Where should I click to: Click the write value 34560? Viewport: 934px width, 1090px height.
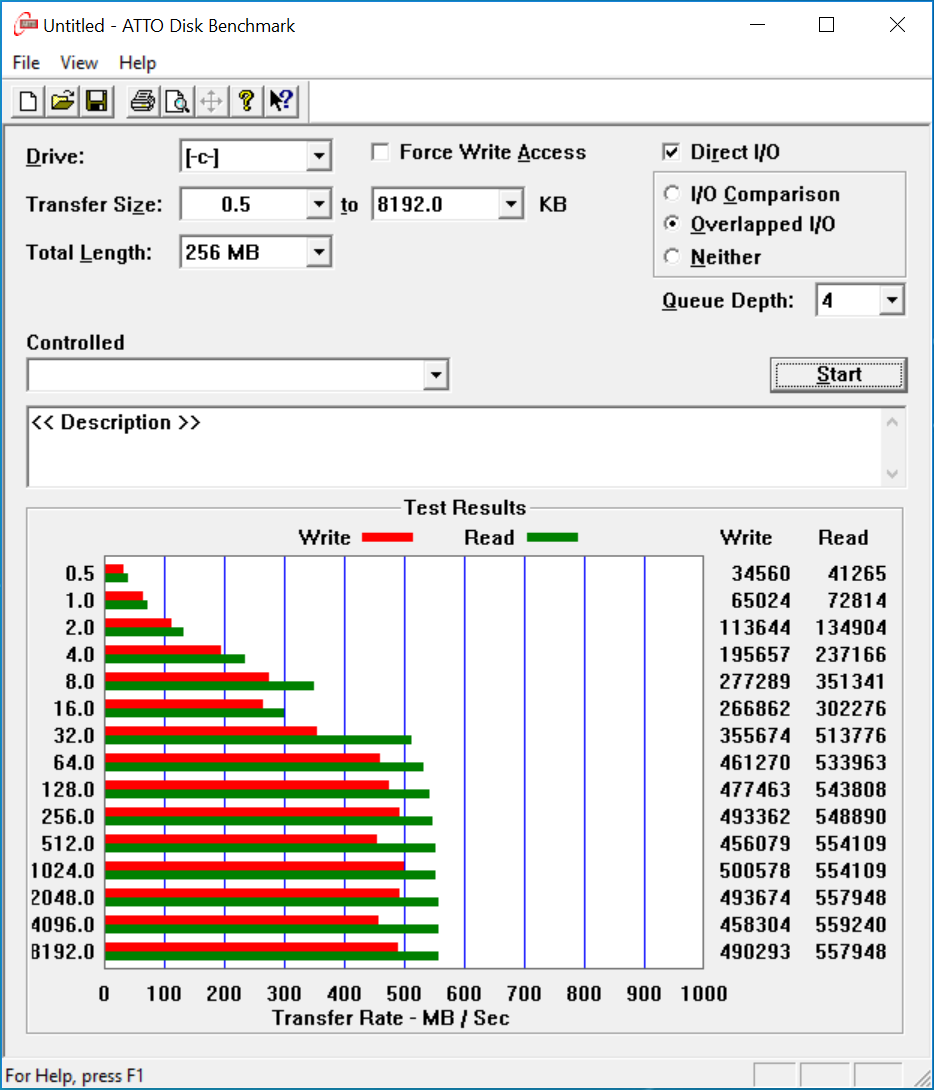point(761,574)
